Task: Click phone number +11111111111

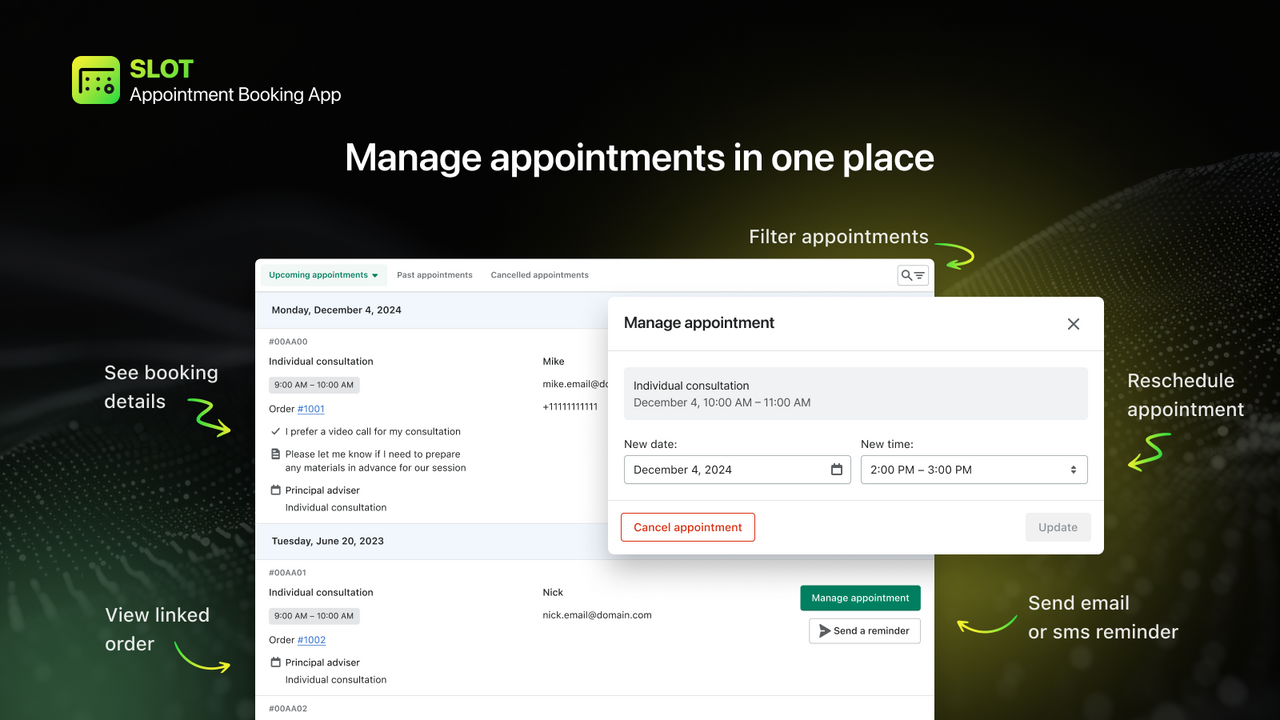Action: (570, 407)
